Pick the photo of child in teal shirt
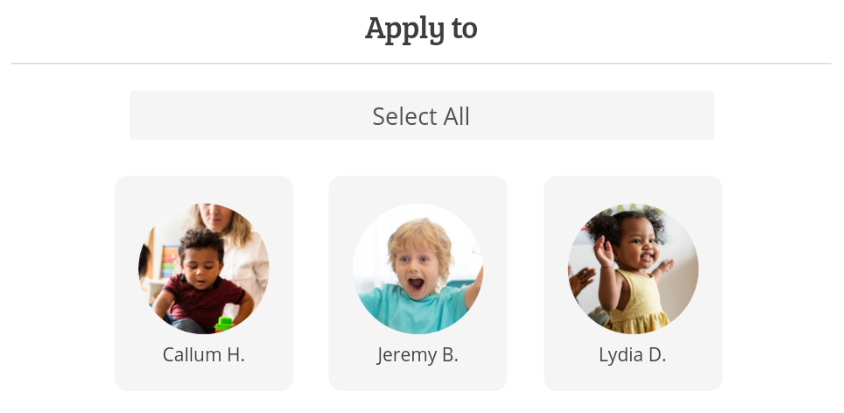The width and height of the screenshot is (844, 413). [417, 268]
